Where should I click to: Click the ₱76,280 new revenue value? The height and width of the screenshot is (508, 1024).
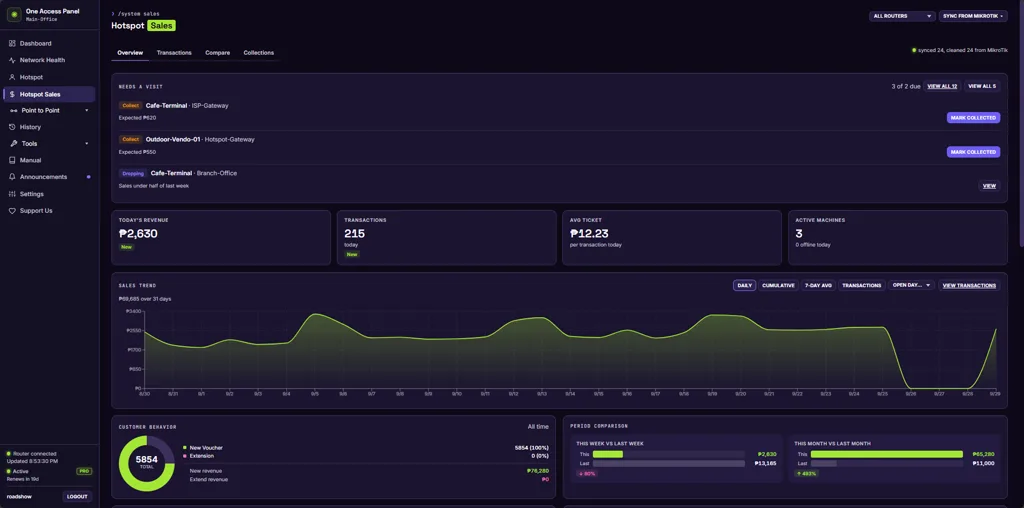point(537,471)
